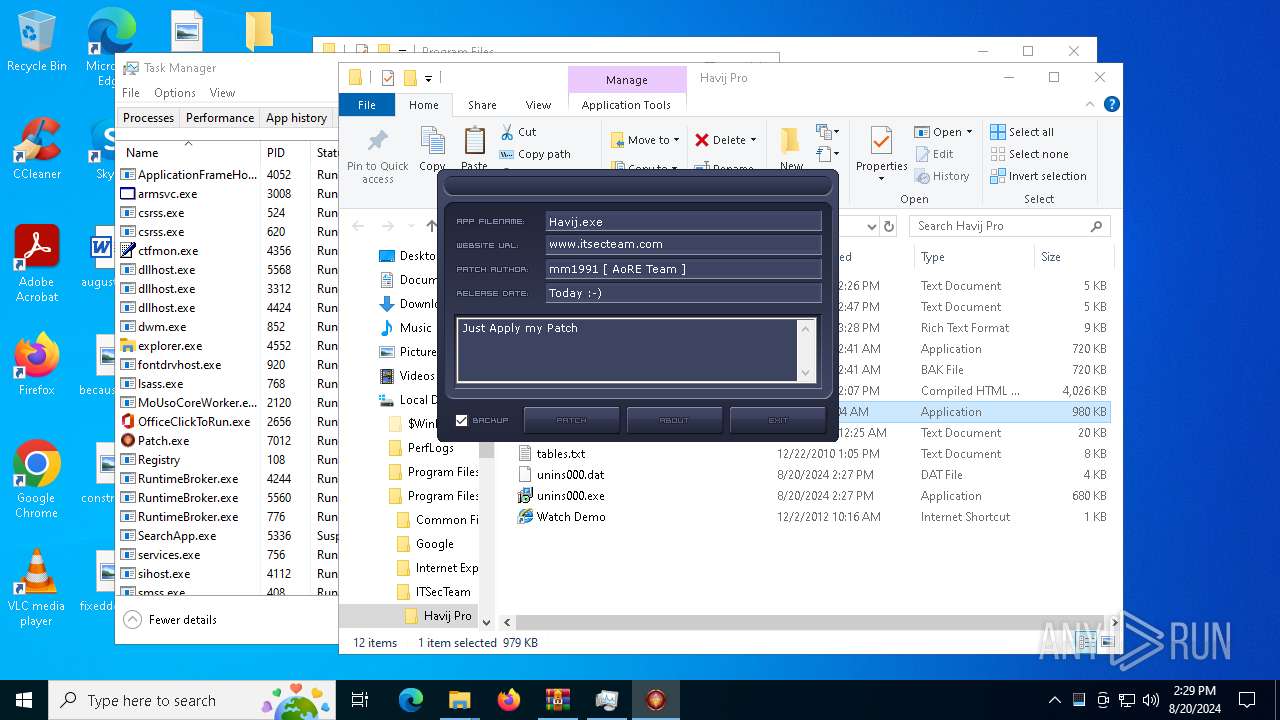Open the Application Tools tab

coord(626,104)
